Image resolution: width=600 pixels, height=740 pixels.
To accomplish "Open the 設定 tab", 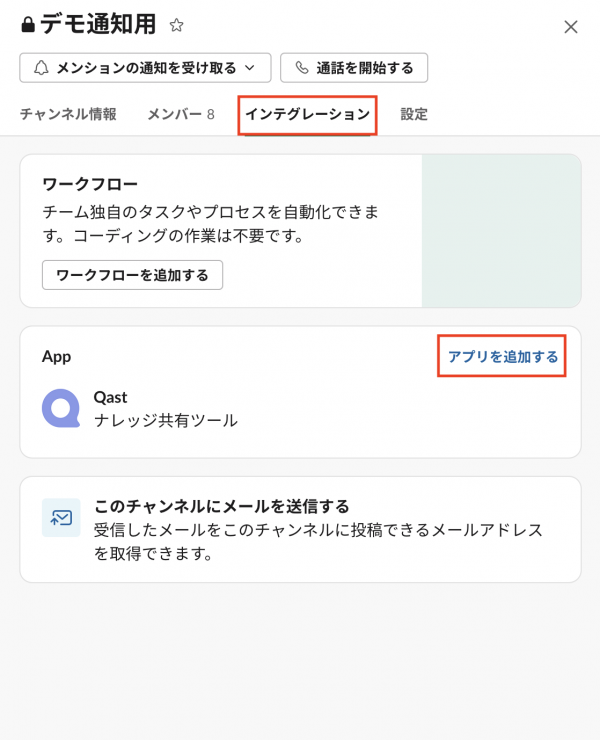I will tap(414, 114).
